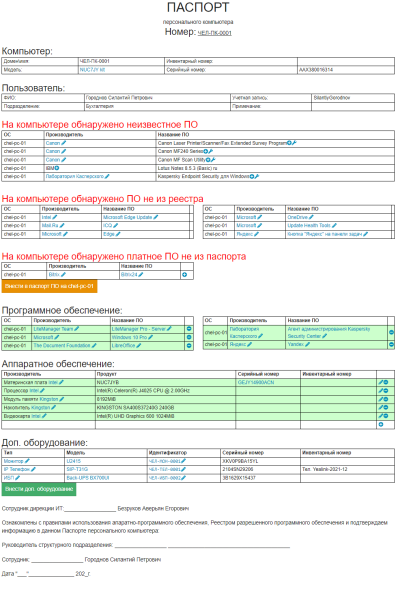This screenshot has height=600, width=398.
Task: Click the orange Внести в паспорт ПО button
Action: pos(49,286)
